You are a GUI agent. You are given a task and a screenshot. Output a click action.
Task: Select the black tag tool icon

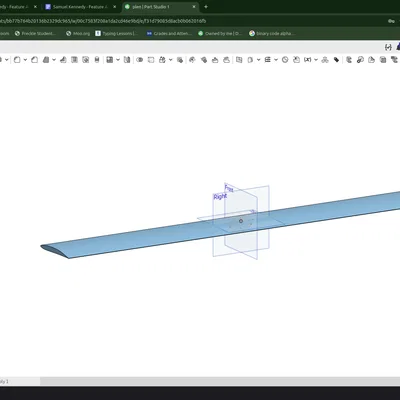click(x=336, y=60)
